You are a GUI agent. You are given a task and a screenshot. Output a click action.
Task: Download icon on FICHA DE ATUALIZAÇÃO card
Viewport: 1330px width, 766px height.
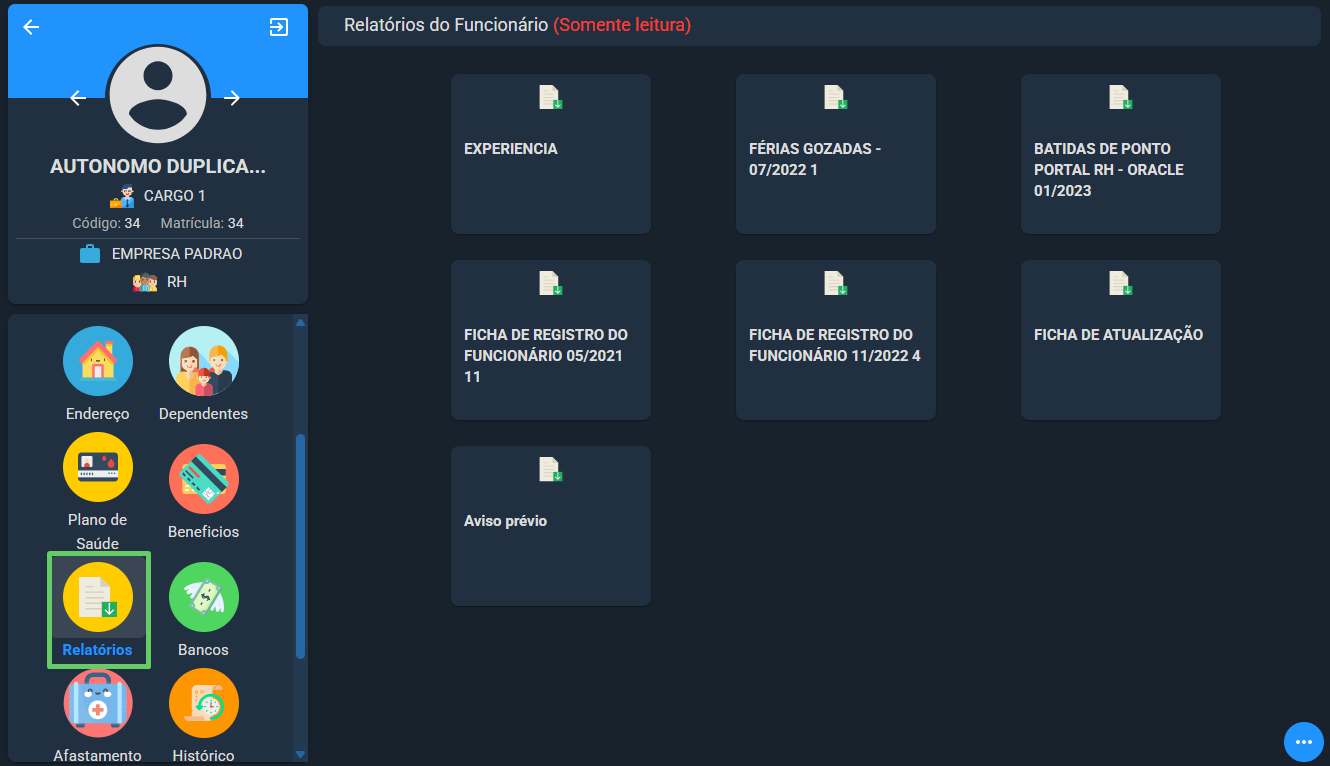[1121, 284]
